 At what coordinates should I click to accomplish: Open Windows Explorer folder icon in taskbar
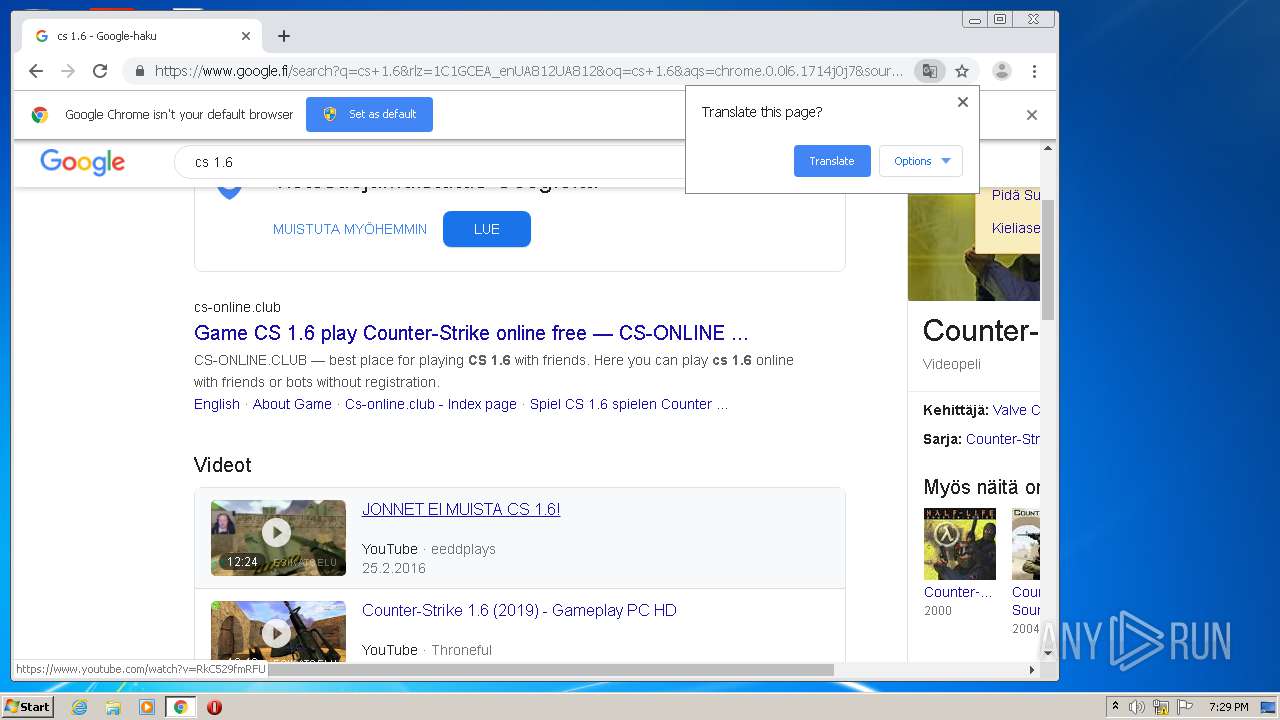pos(113,707)
